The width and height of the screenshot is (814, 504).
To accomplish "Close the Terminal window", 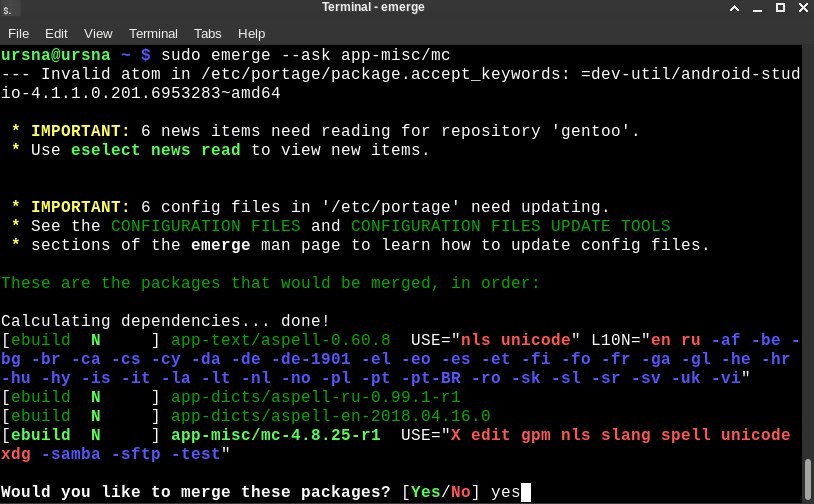I will click(804, 7).
